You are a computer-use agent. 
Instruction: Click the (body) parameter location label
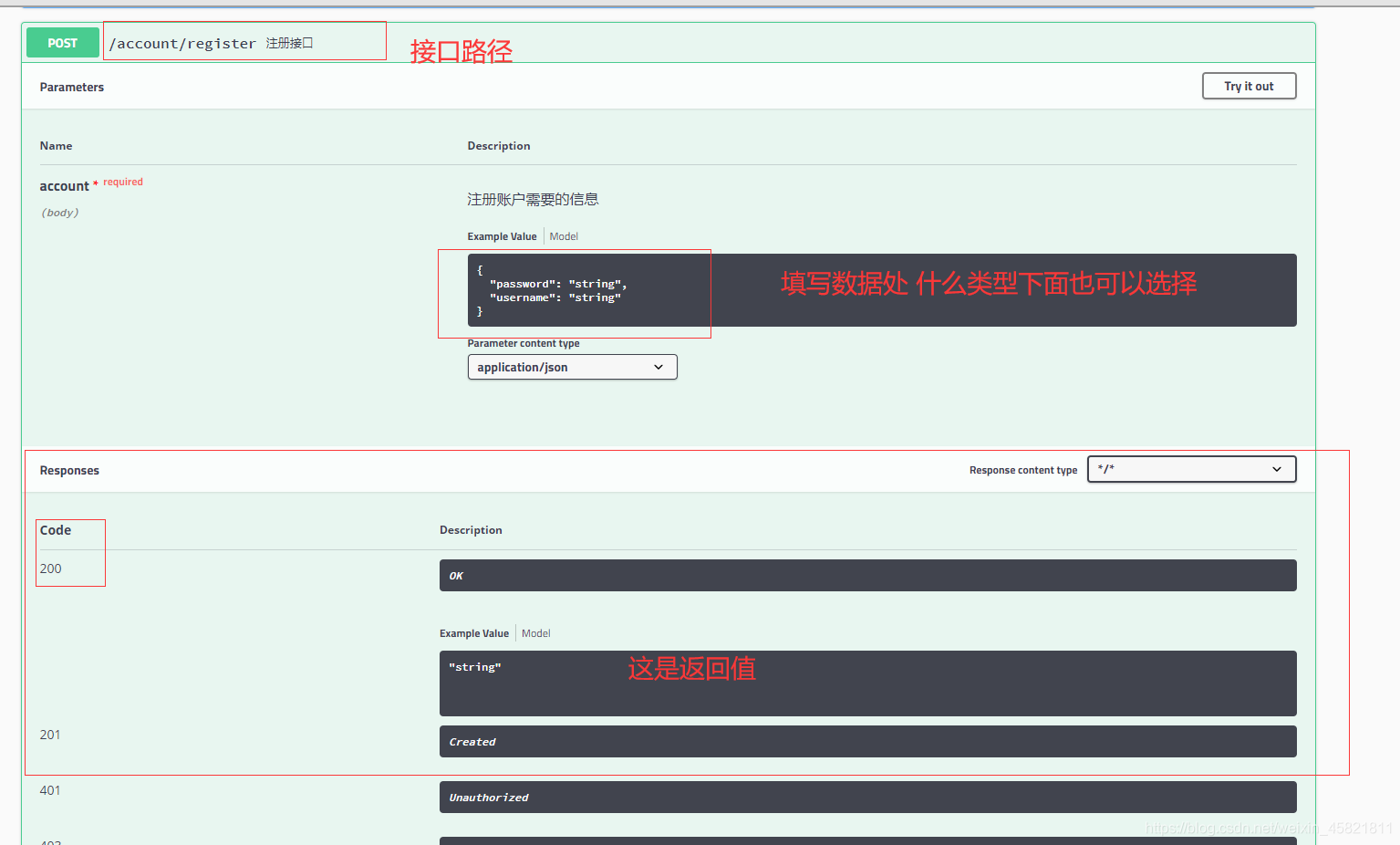click(x=60, y=213)
